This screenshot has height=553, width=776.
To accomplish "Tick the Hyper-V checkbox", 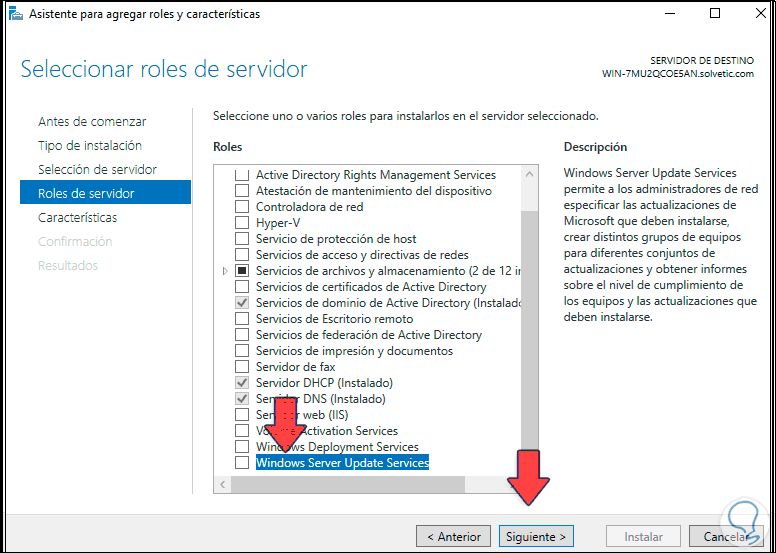I will [x=242, y=223].
